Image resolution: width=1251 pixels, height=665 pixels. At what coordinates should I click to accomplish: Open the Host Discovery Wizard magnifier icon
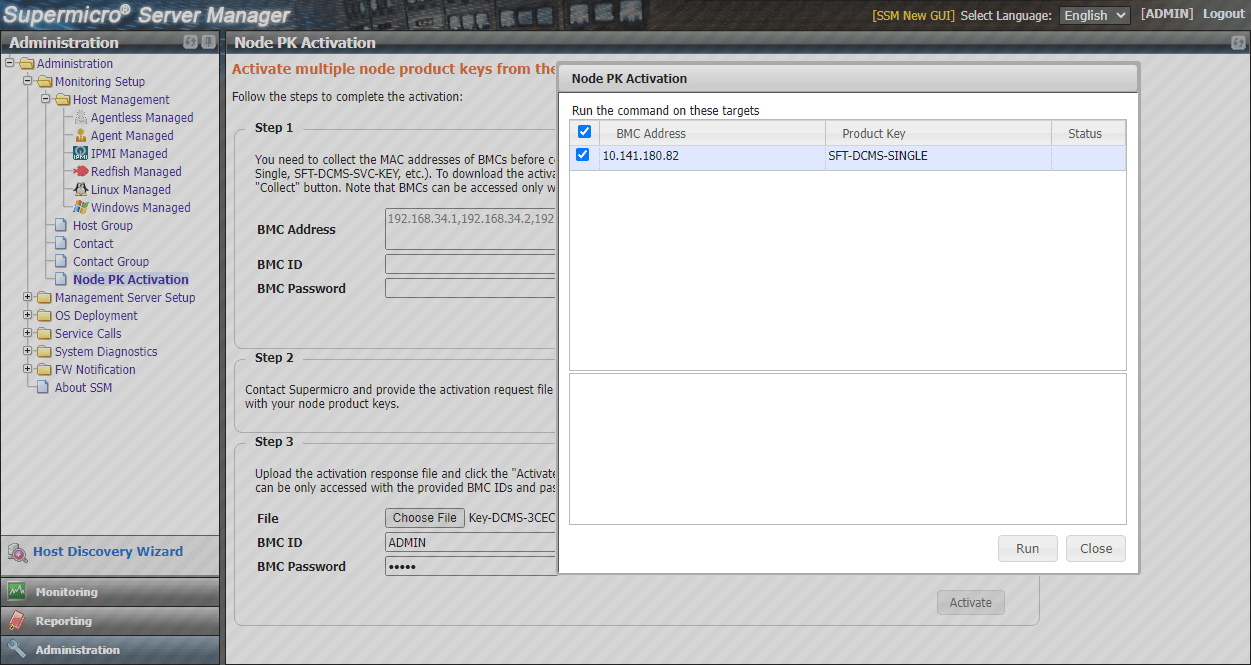point(18,552)
